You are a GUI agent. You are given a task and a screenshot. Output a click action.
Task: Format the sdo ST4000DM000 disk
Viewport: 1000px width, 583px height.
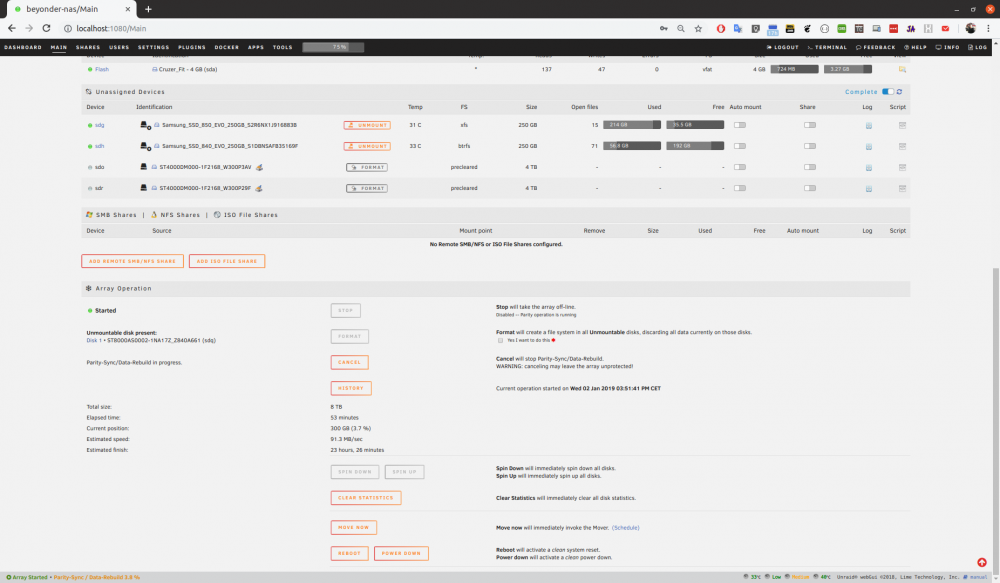click(x=367, y=167)
